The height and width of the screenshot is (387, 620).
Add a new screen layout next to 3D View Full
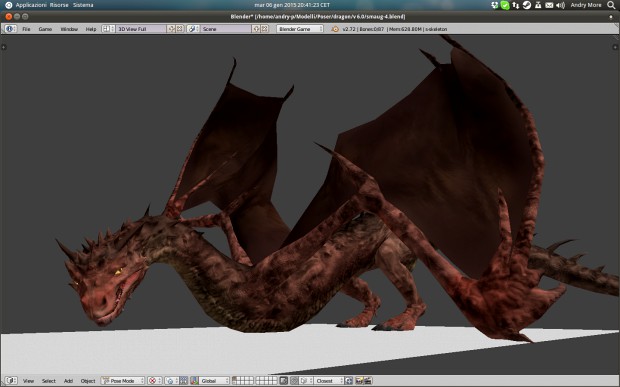171,29
